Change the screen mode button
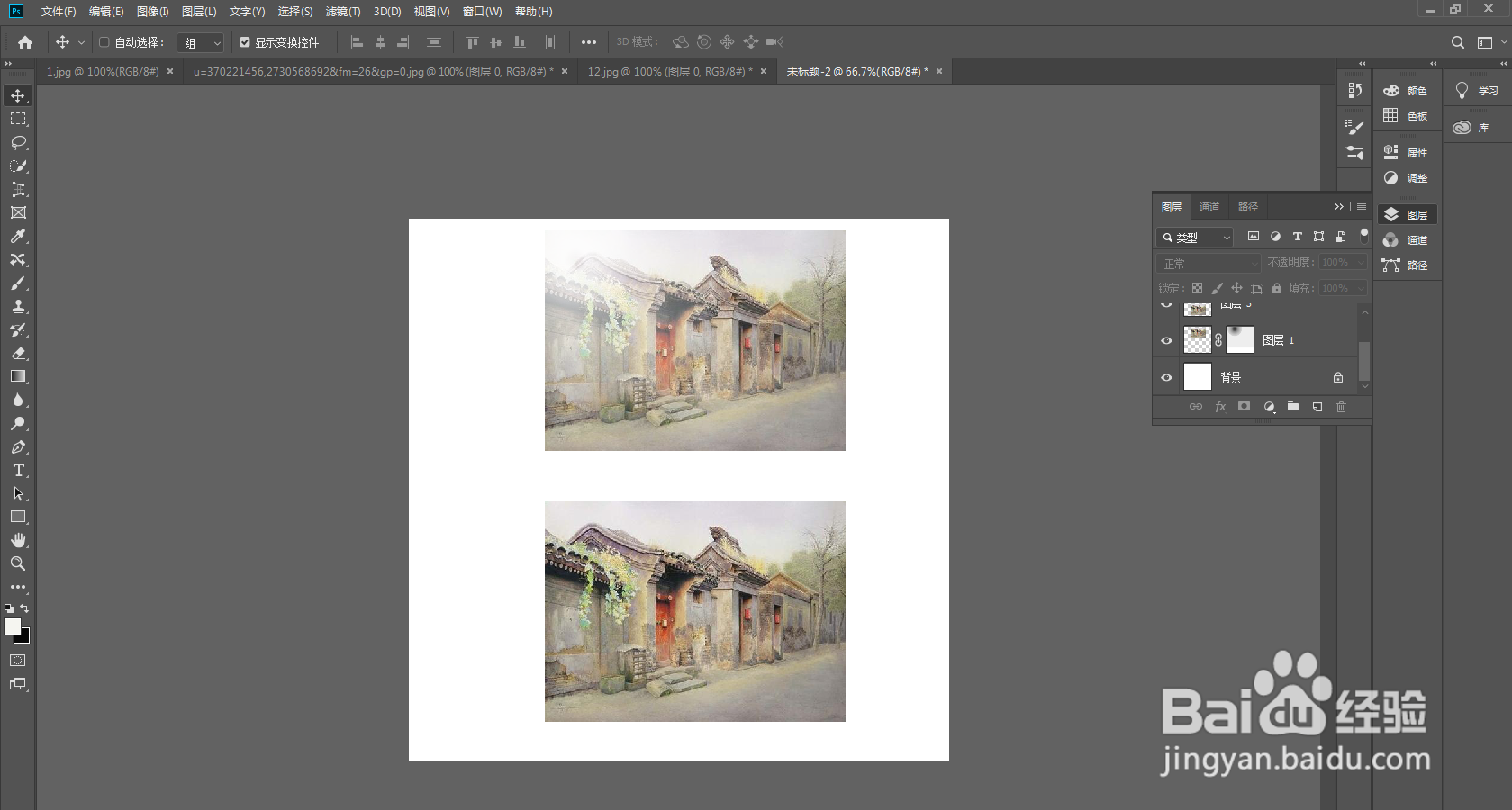 click(x=18, y=684)
